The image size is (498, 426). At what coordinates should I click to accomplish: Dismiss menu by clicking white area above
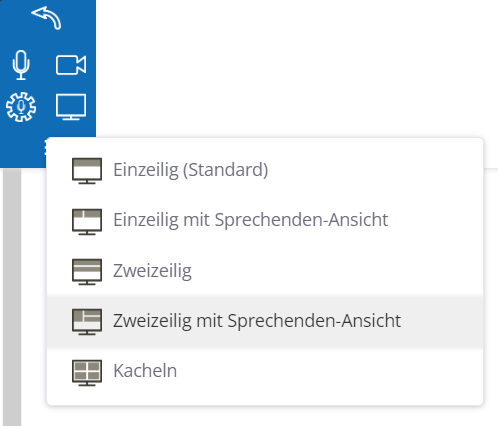click(x=297, y=67)
